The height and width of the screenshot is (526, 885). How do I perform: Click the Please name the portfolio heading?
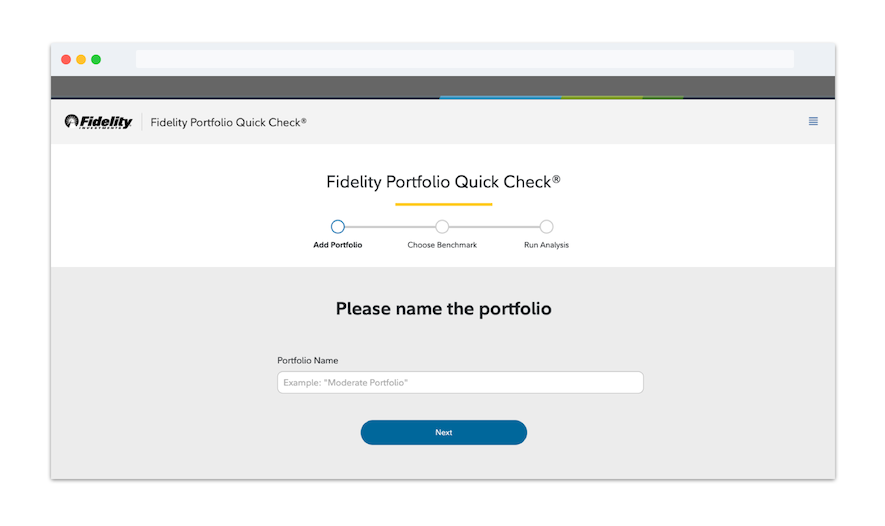coord(443,309)
